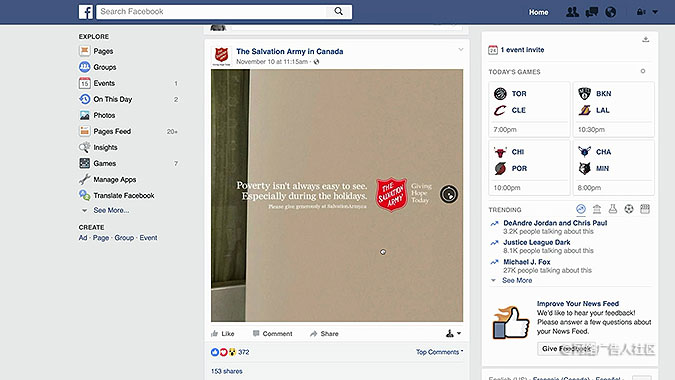Viewport: 675px width, 380px height.
Task: Open the post options chevron
Action: coord(461,49)
